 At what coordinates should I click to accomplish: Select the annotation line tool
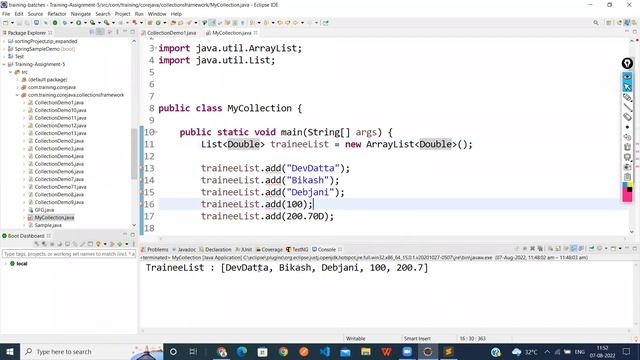(x=627, y=107)
